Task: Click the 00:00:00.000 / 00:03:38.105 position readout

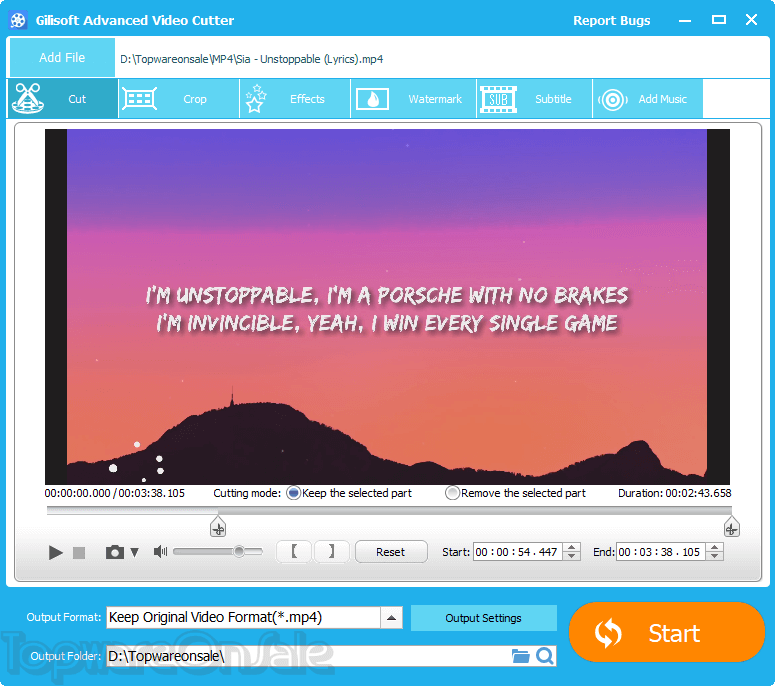Action: (115, 493)
